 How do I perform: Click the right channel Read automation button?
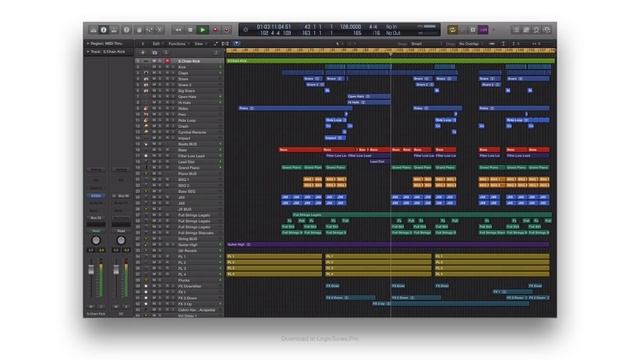[x=121, y=231]
